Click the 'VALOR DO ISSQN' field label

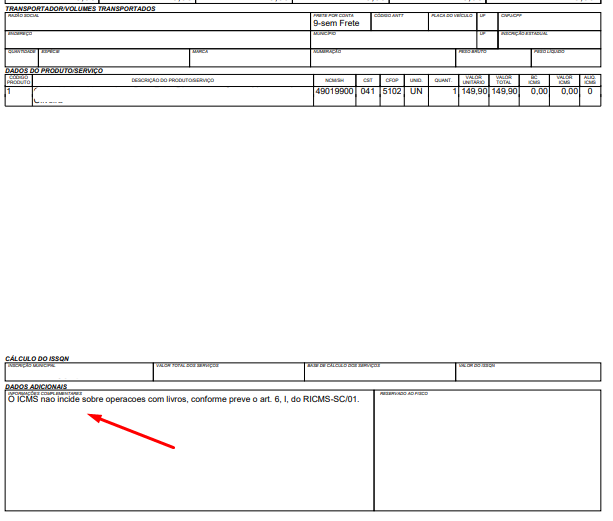click(477, 366)
